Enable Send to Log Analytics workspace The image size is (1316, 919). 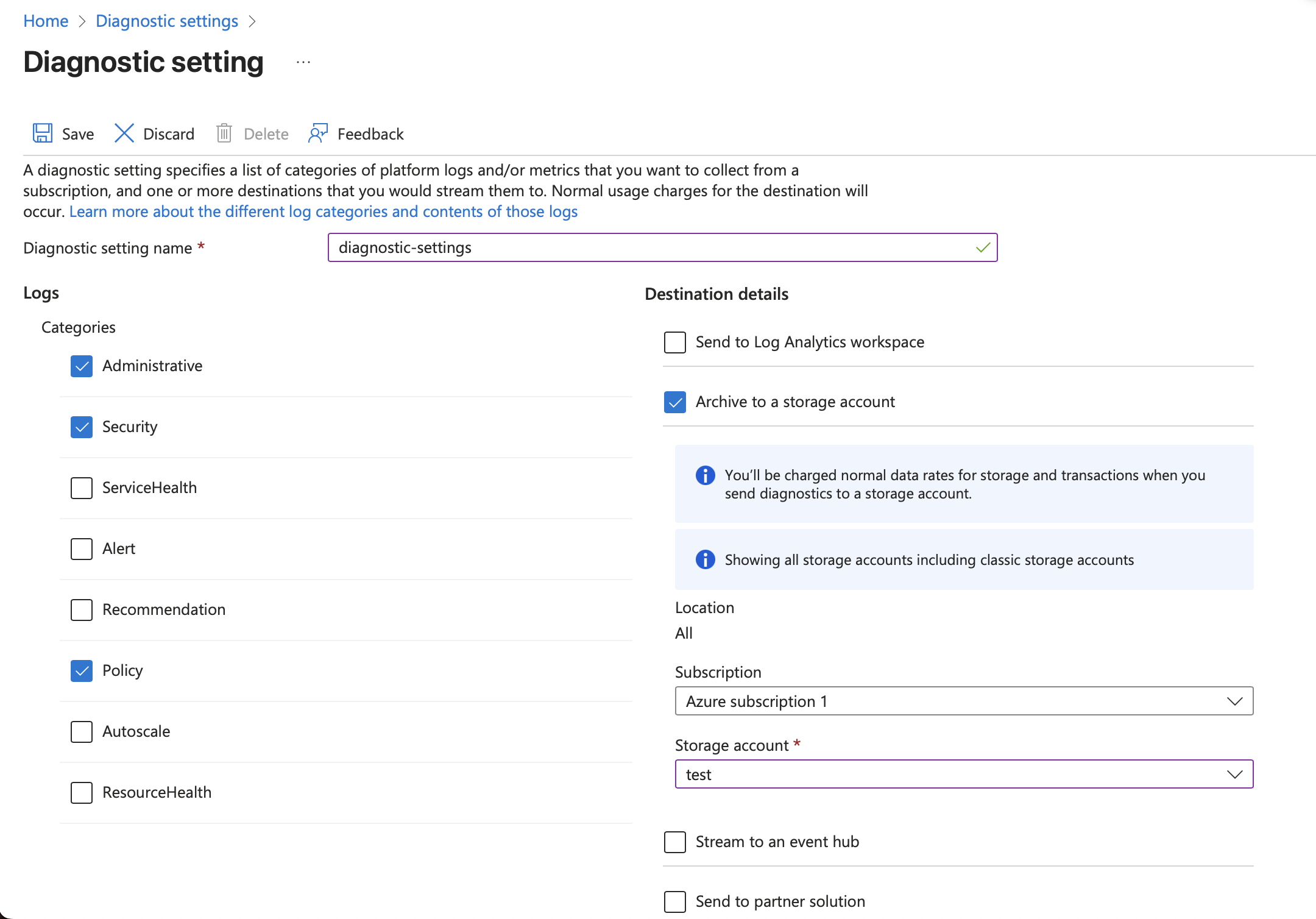pyautogui.click(x=674, y=342)
